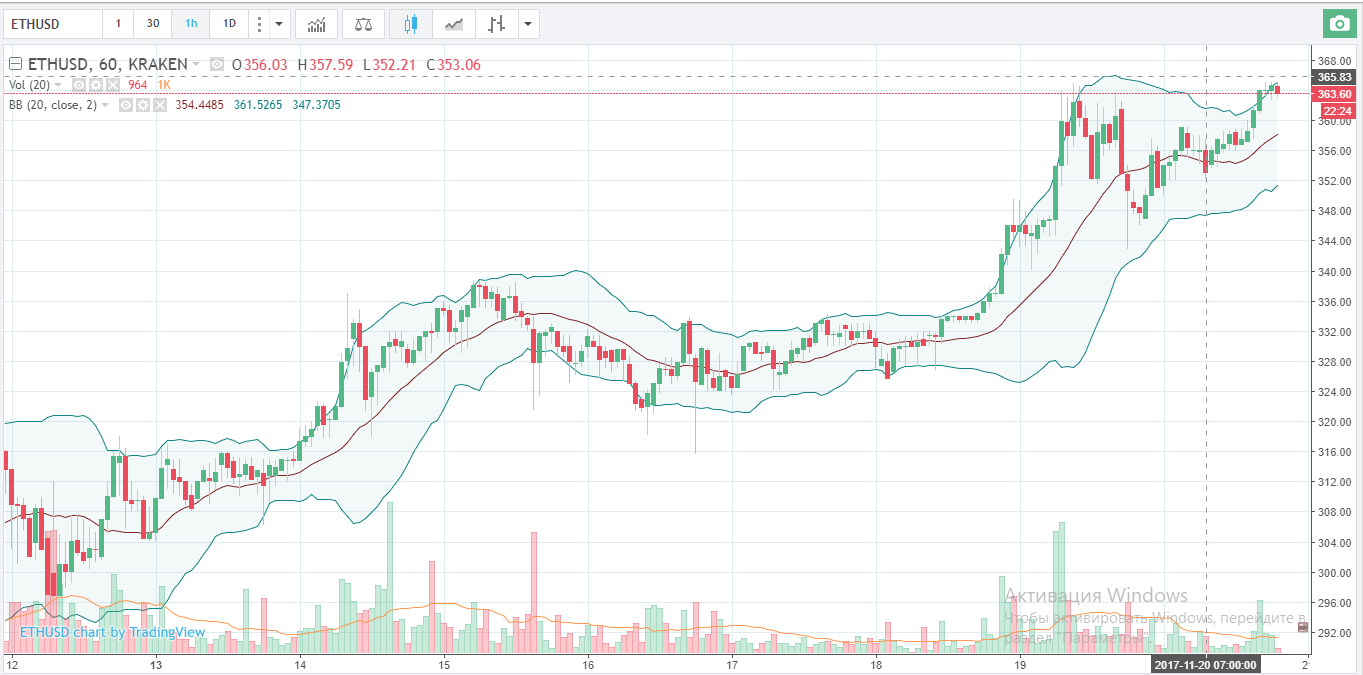Take a chart snapshot with camera
Image resolution: width=1363 pixels, height=675 pixels.
click(1337, 23)
